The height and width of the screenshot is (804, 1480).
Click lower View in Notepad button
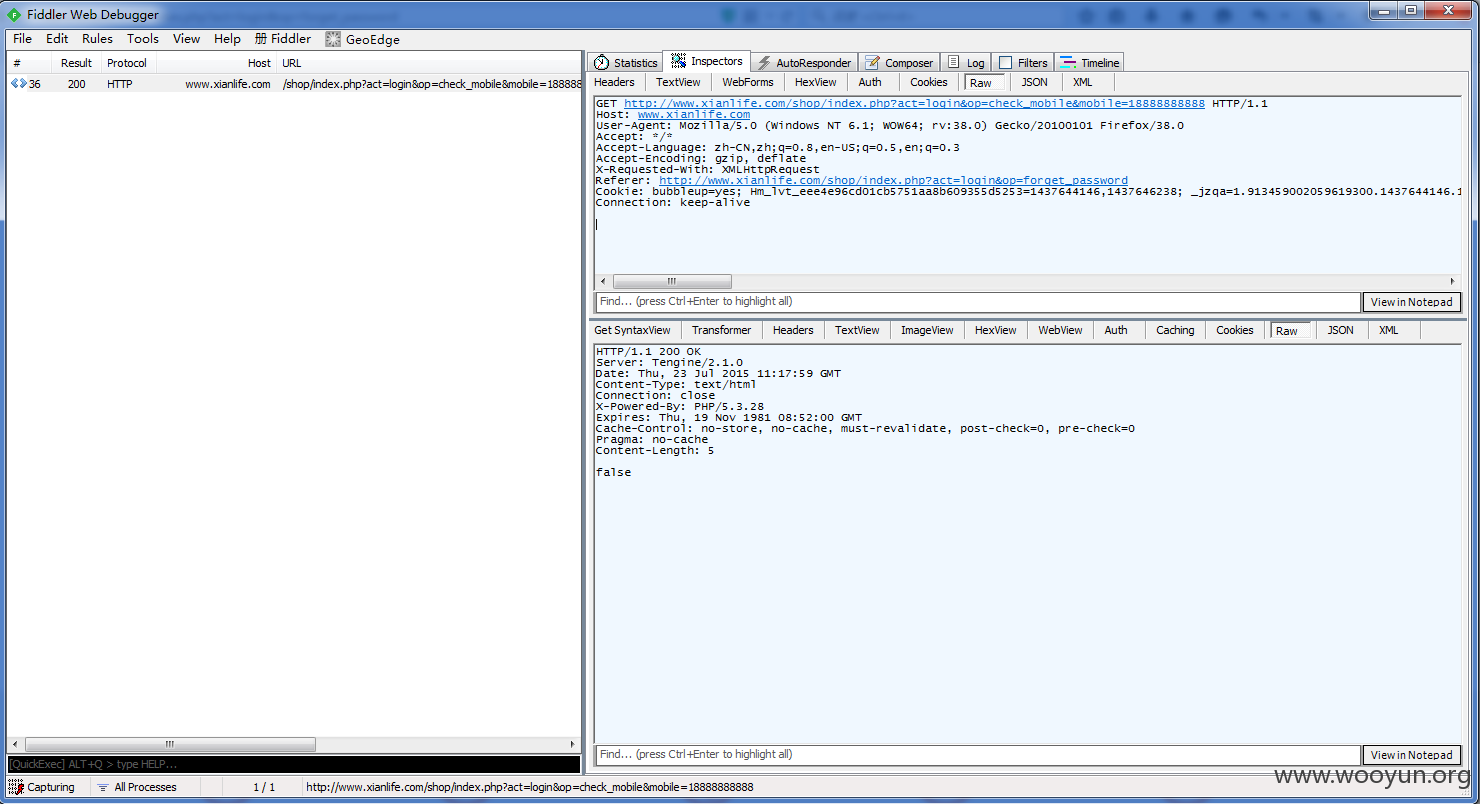point(1411,755)
